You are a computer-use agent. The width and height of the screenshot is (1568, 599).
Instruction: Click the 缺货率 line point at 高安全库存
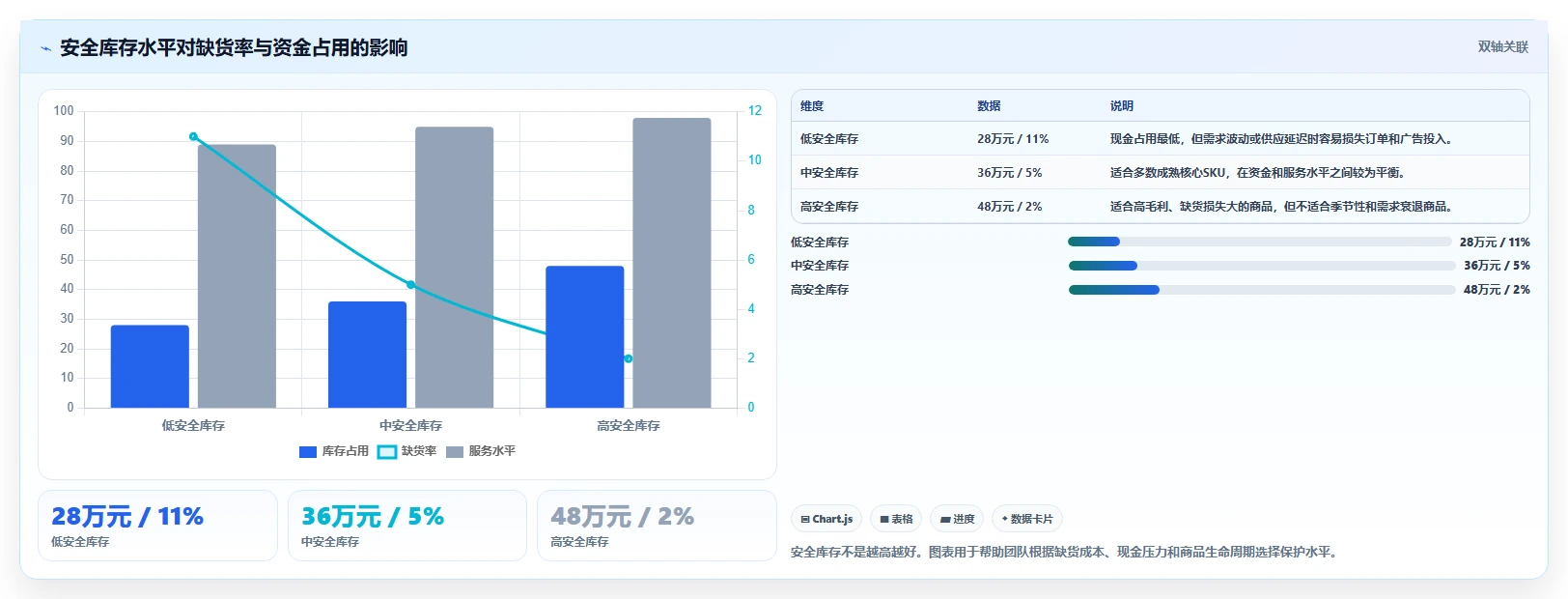point(629,358)
